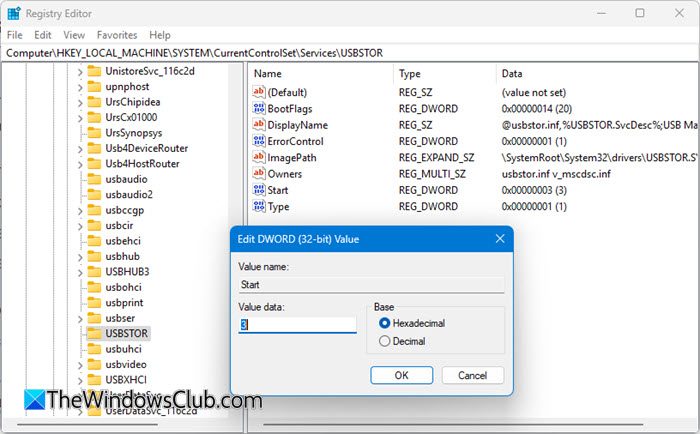Open the Favorites menu
The height and width of the screenshot is (434, 700).
pyautogui.click(x=117, y=35)
